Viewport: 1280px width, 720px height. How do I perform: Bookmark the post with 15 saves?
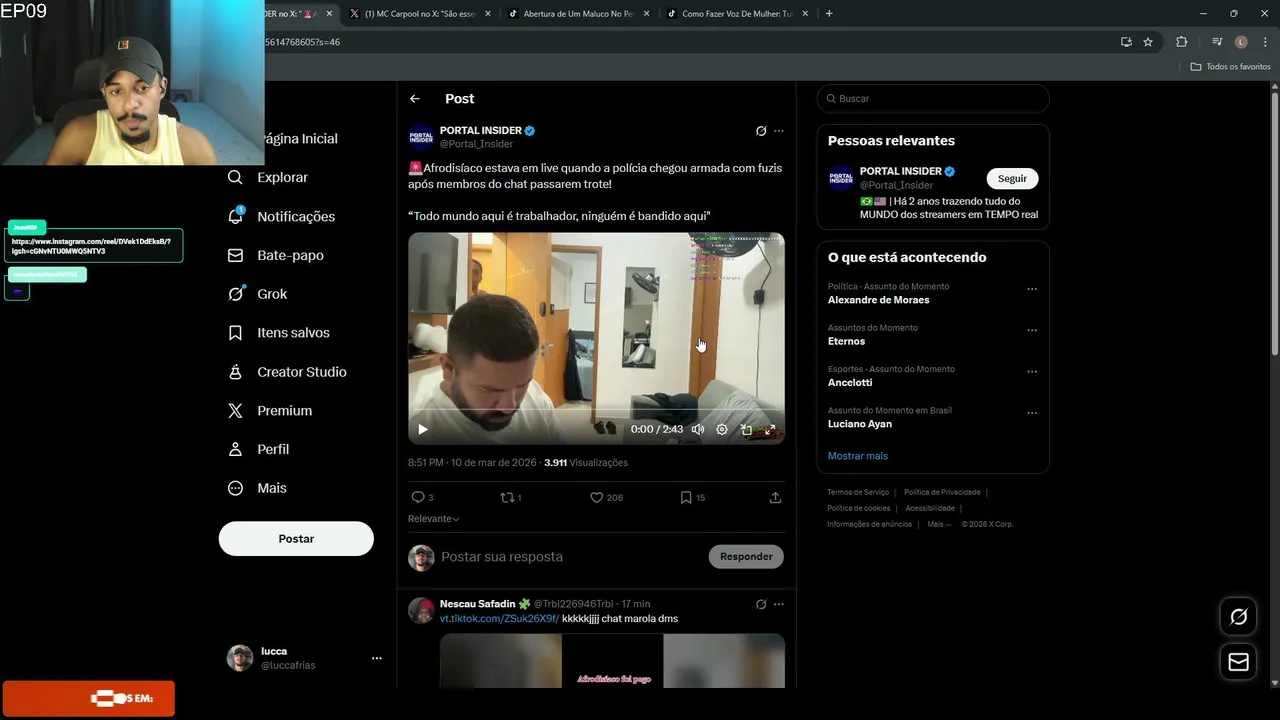tap(692, 497)
